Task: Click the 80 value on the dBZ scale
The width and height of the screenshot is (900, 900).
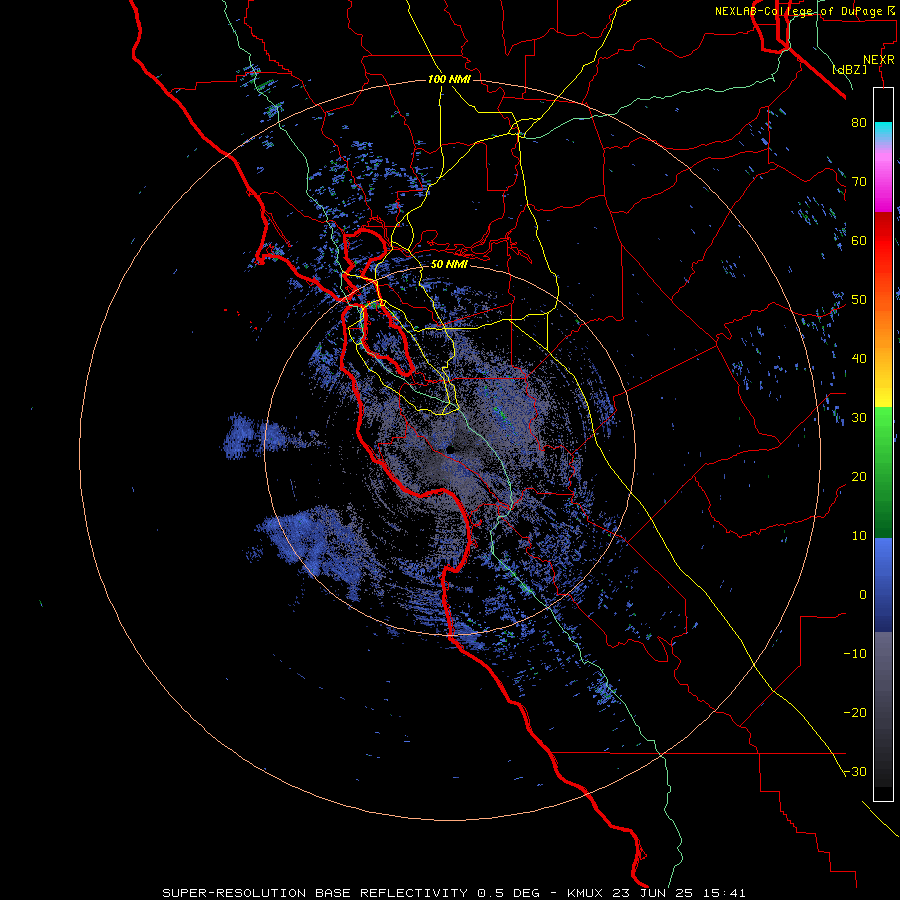Action: [859, 122]
